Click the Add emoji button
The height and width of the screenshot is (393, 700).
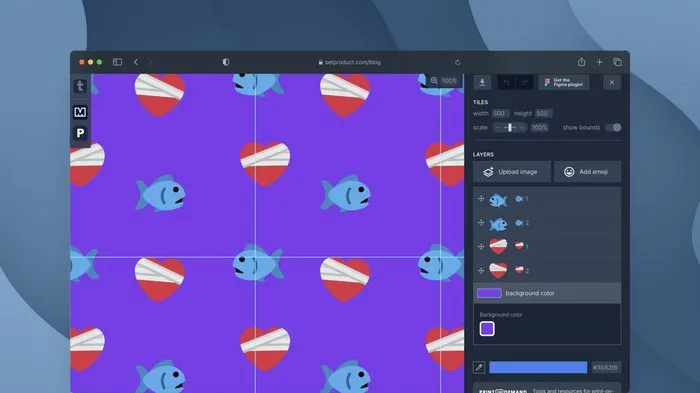587,172
